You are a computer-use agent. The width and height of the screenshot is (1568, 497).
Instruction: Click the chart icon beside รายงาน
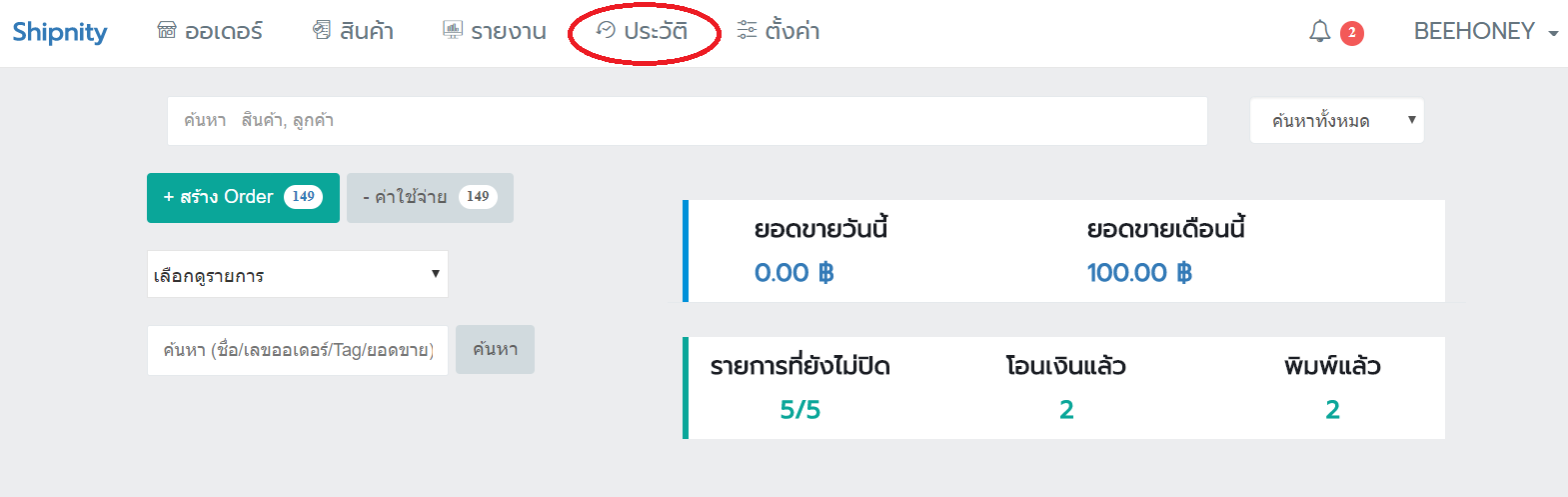tap(453, 31)
